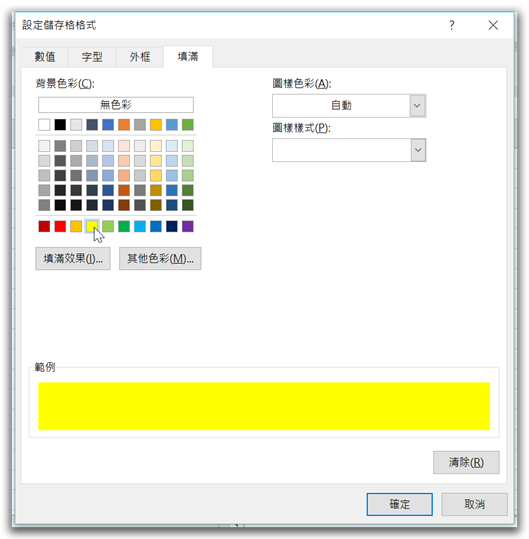The width and height of the screenshot is (529, 539).
Task: Select the orange theme swatch in top row
Action: 124,124
